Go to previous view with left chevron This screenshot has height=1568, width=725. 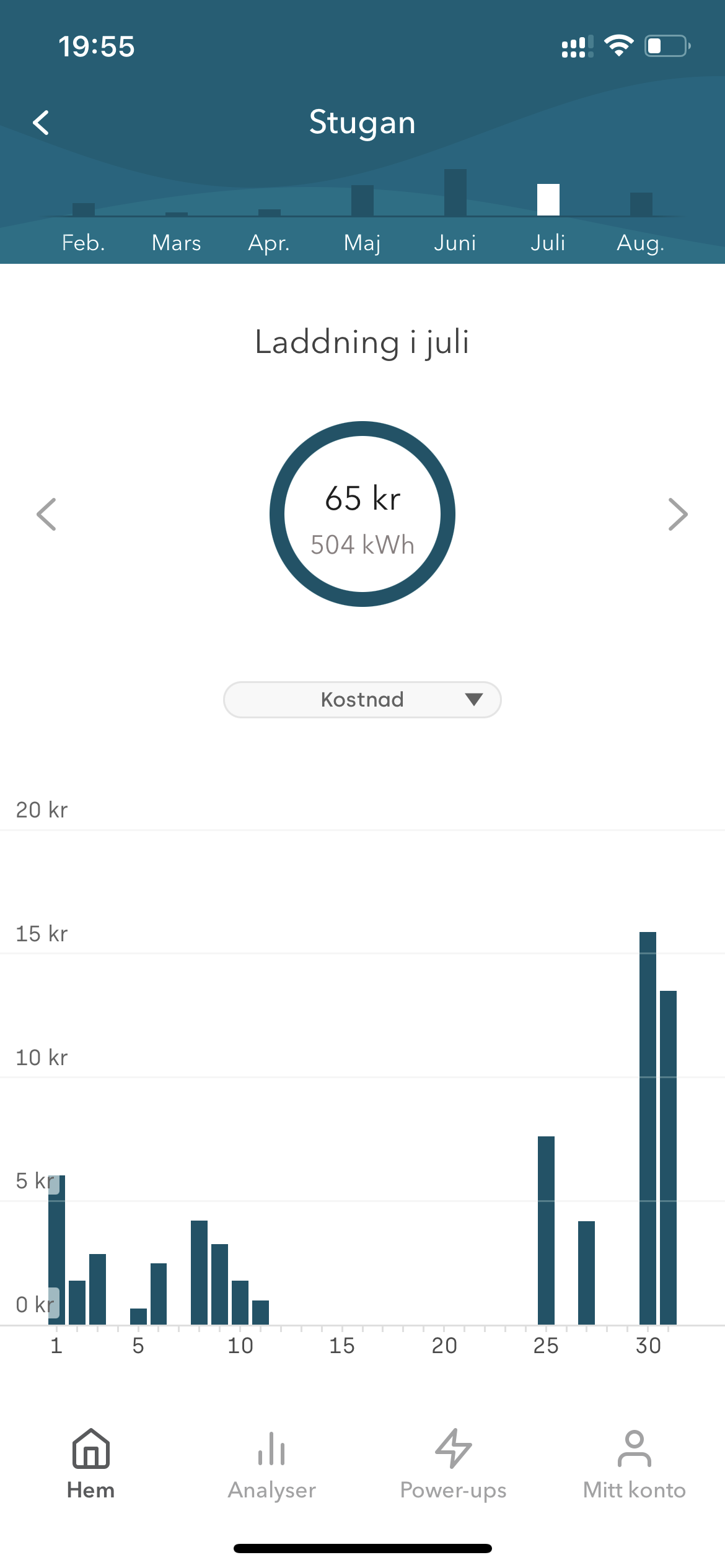pyautogui.click(x=46, y=514)
